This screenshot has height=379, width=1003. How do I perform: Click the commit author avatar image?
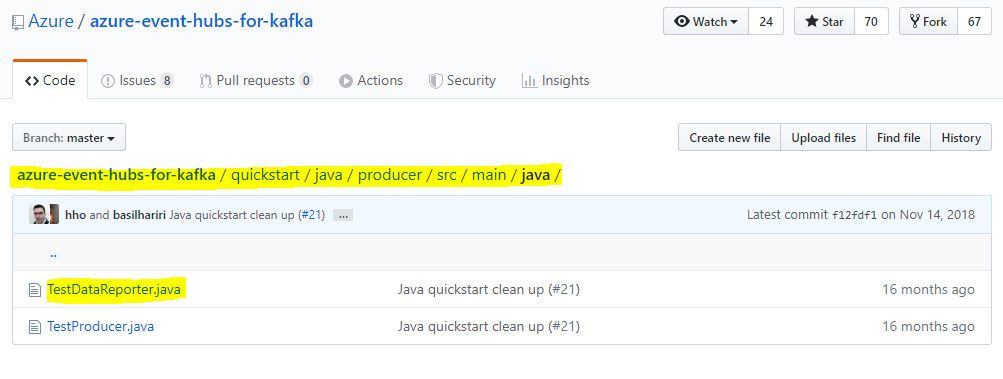coord(44,214)
